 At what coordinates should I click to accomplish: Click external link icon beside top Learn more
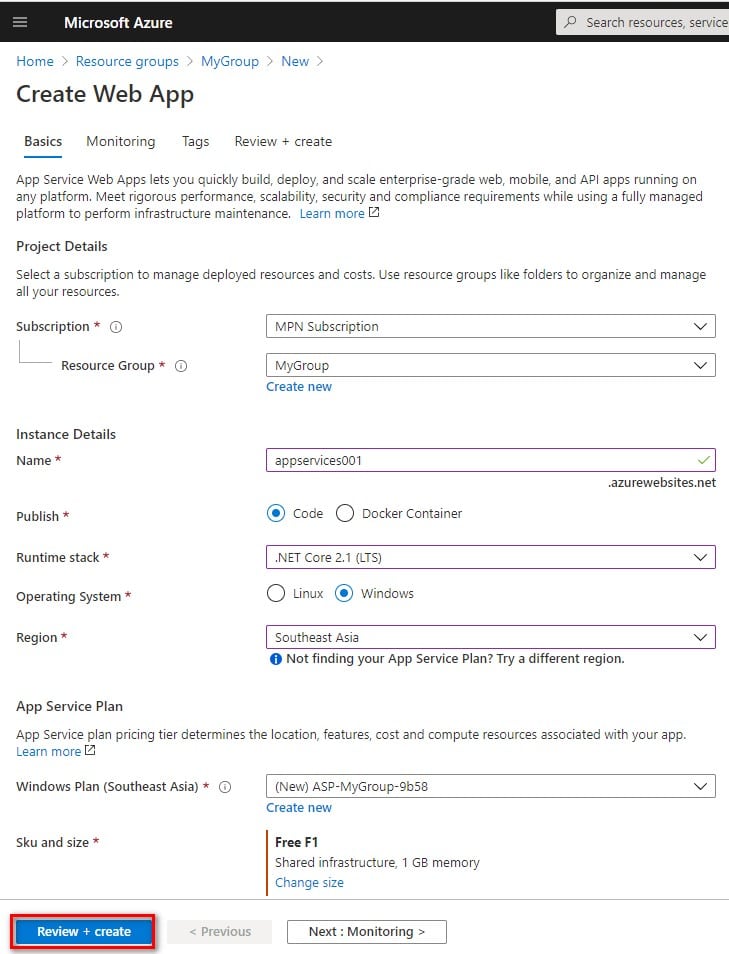point(374,212)
